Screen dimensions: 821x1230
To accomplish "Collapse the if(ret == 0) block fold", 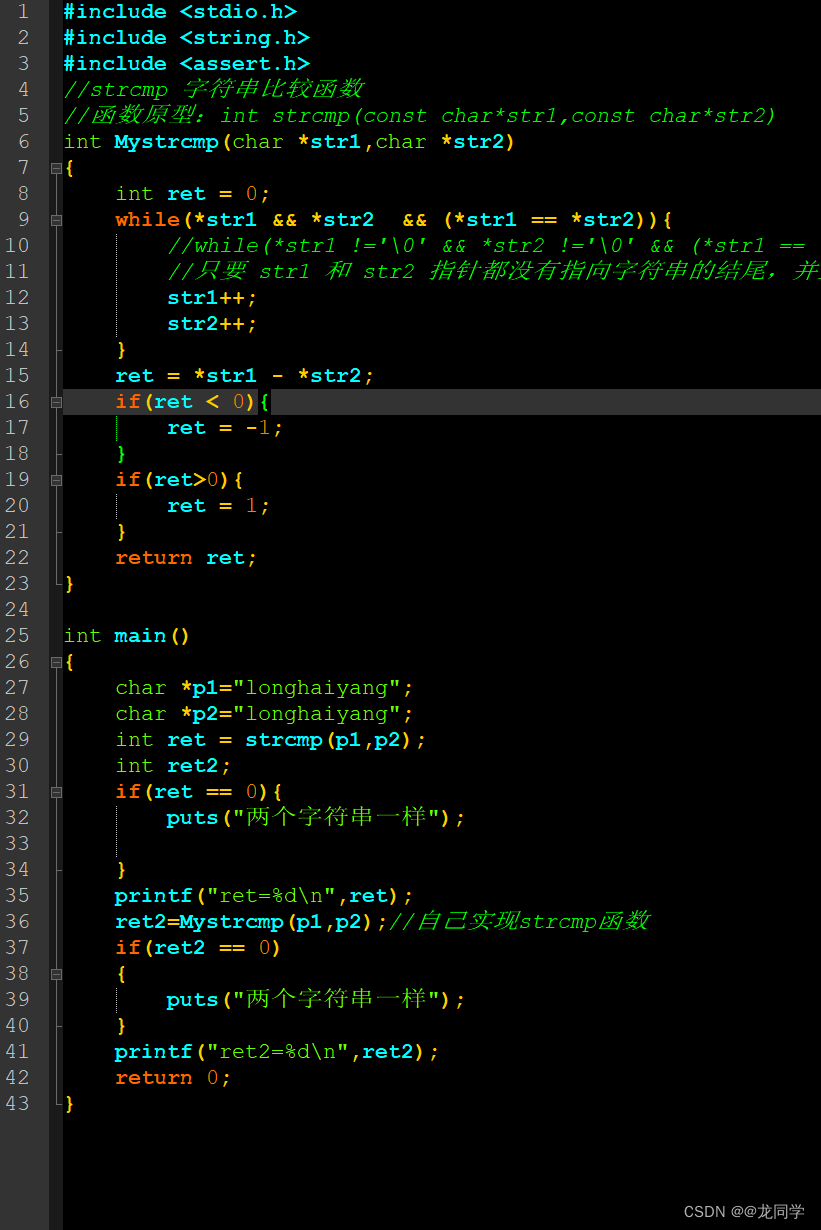I will pos(56,792).
